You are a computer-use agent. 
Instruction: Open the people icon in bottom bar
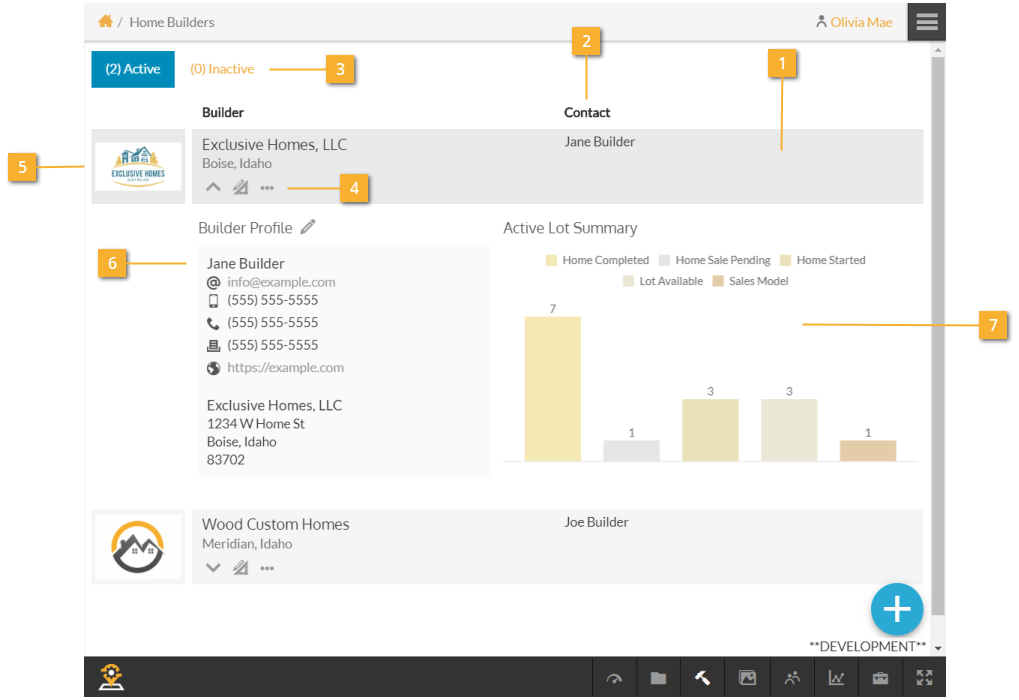click(x=792, y=679)
